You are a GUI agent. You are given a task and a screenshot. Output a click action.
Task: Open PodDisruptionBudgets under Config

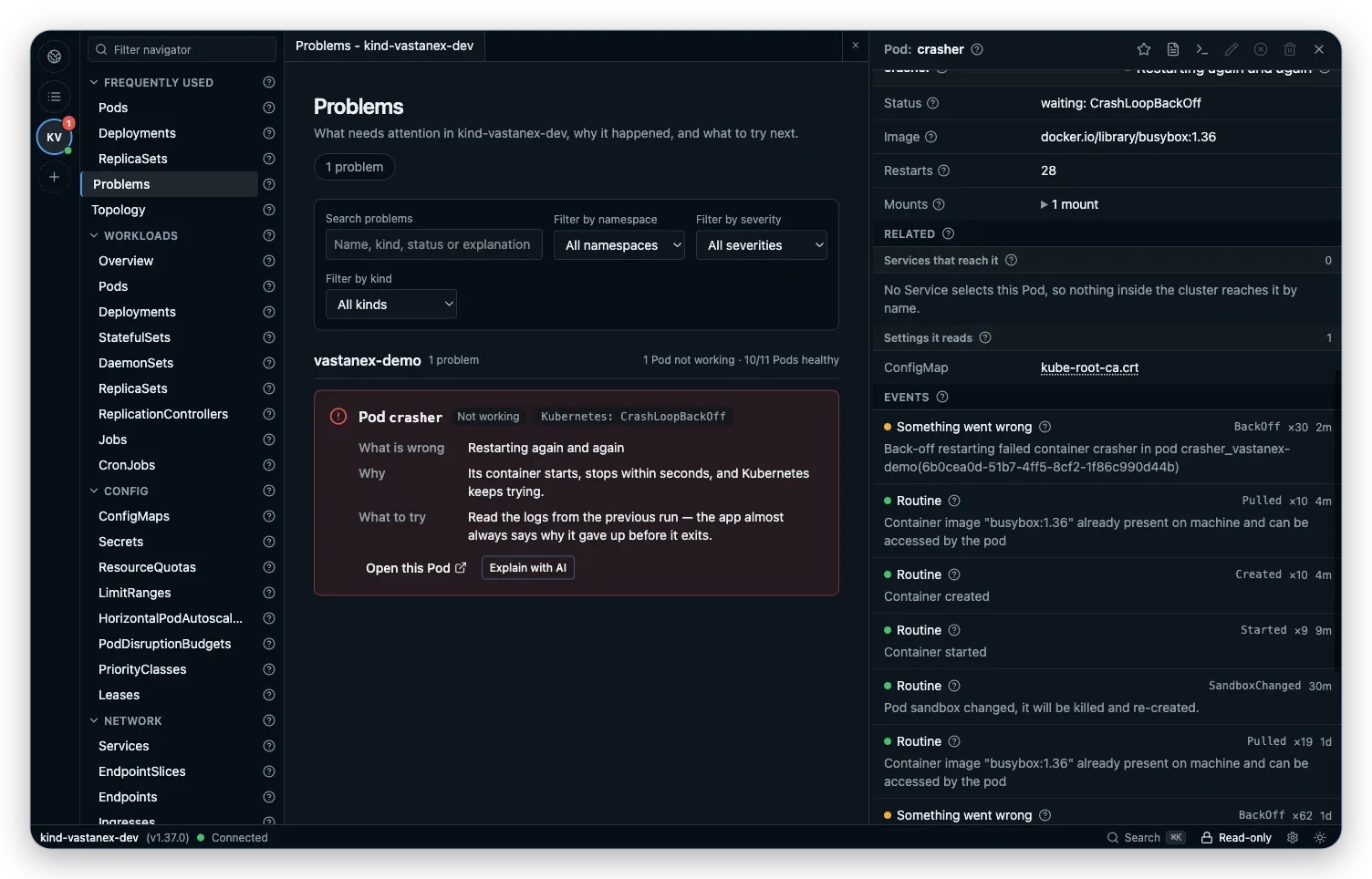click(165, 644)
